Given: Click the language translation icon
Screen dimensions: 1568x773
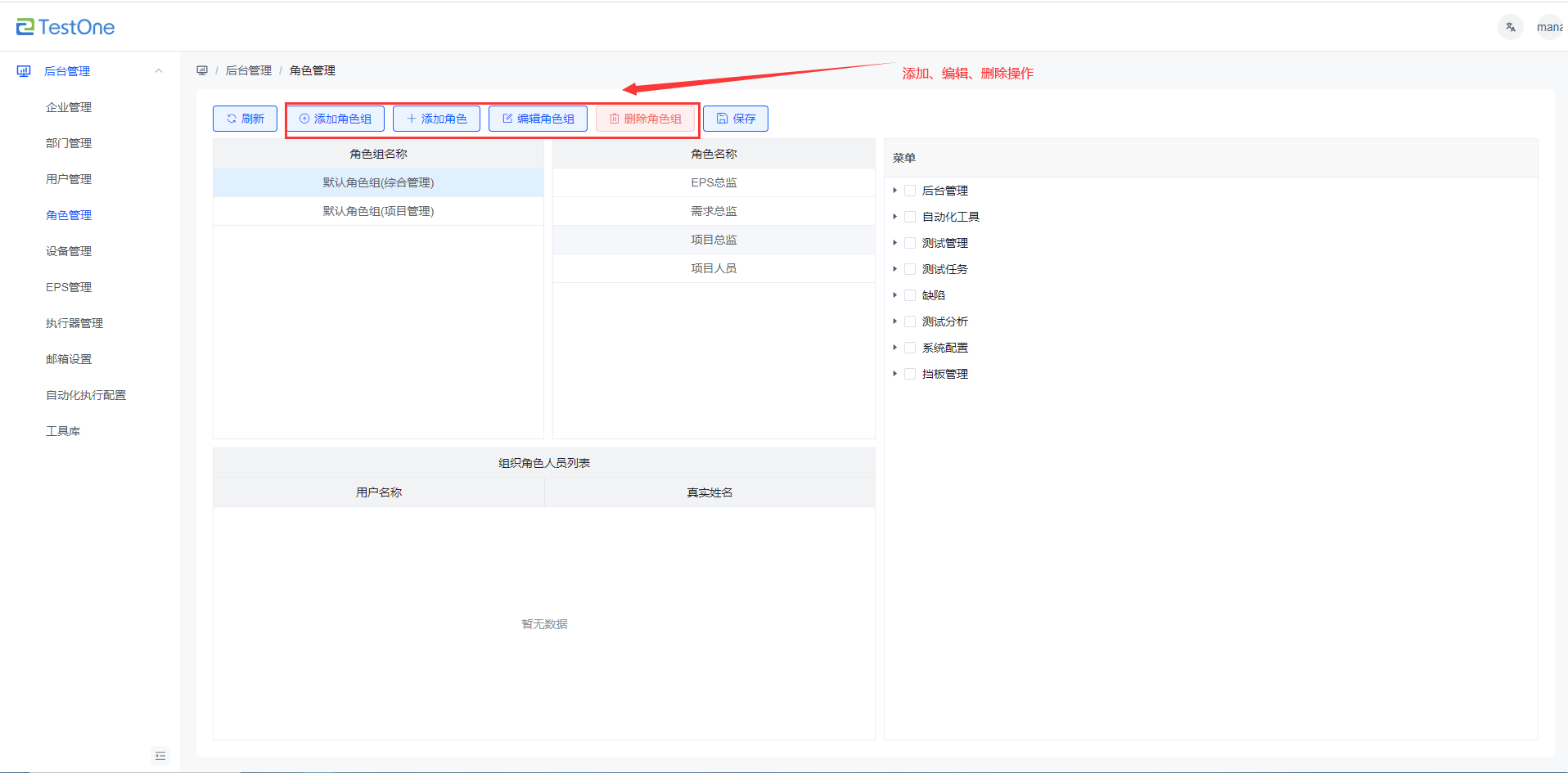Looking at the screenshot, I should pos(1510,27).
